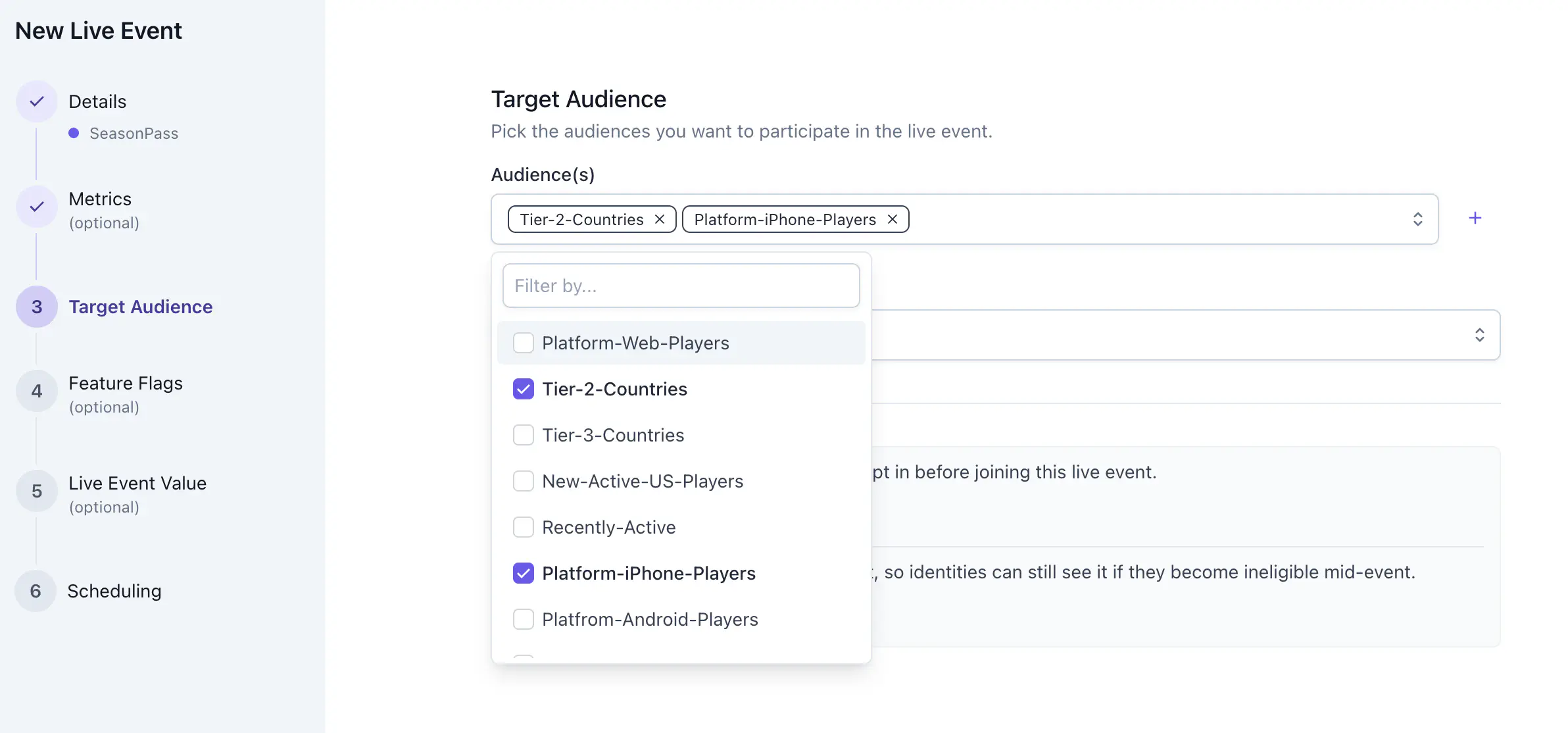Image resolution: width=1568 pixels, height=733 pixels.
Task: Click the numbered circle 4 for Feature Flags
Action: [36, 391]
